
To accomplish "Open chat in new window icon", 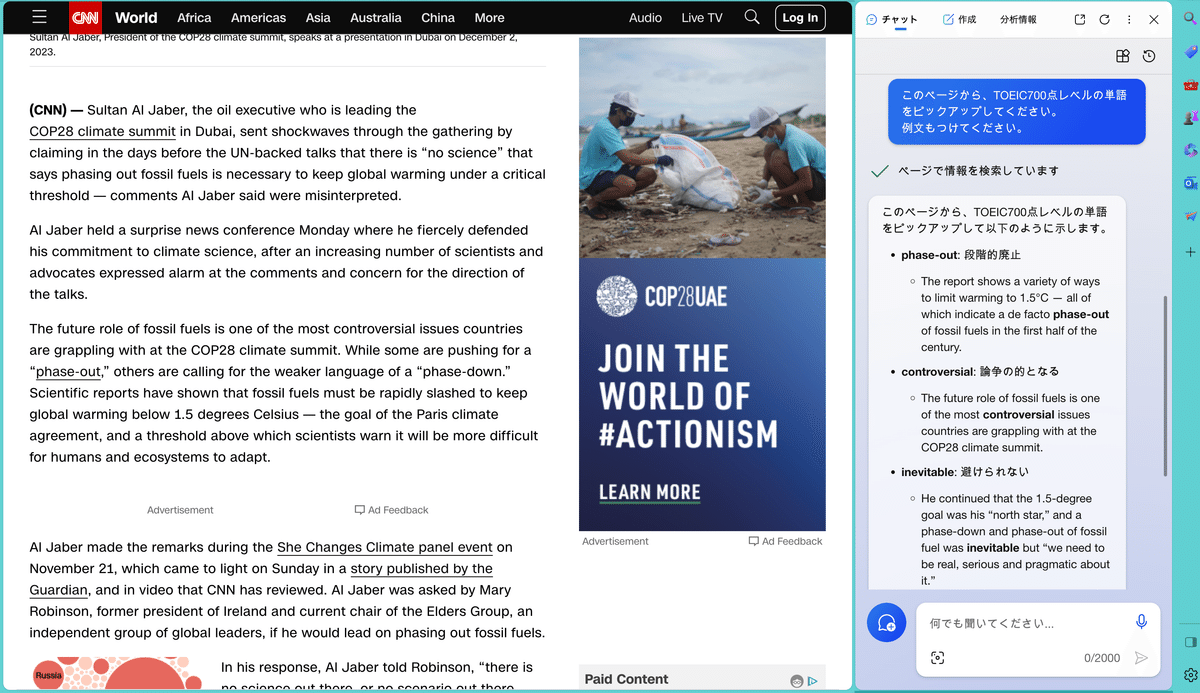I will click(1080, 19).
